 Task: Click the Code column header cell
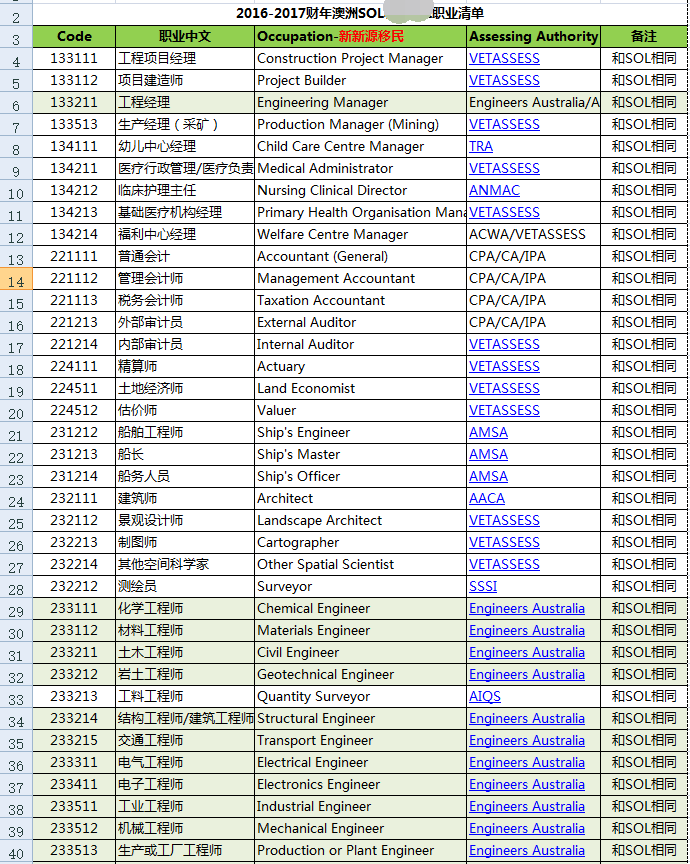tap(74, 37)
